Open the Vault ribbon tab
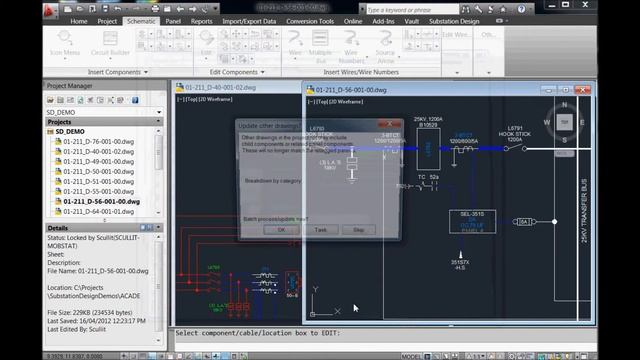640x360 pixels. coord(411,21)
